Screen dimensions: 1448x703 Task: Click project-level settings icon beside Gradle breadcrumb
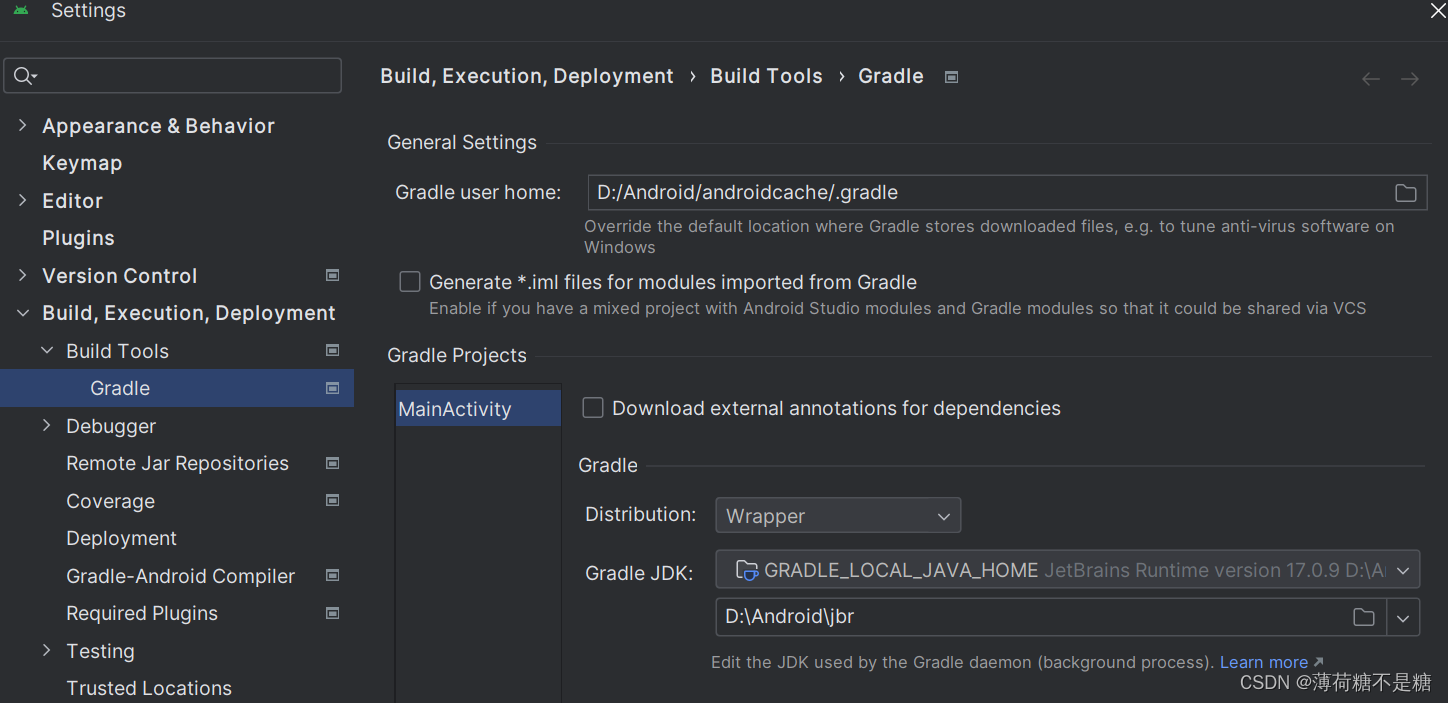coord(952,77)
